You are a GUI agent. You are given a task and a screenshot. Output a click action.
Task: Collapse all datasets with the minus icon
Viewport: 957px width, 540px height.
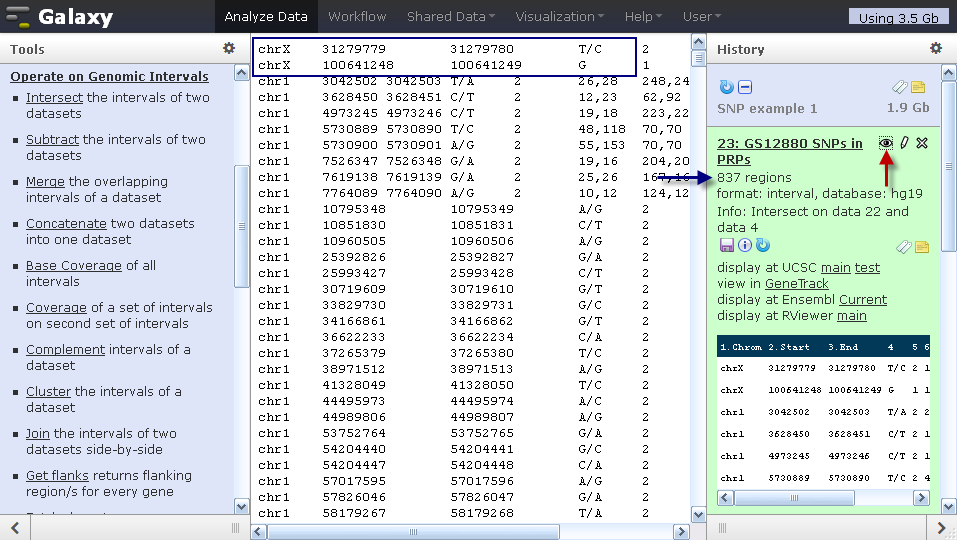[x=745, y=87]
